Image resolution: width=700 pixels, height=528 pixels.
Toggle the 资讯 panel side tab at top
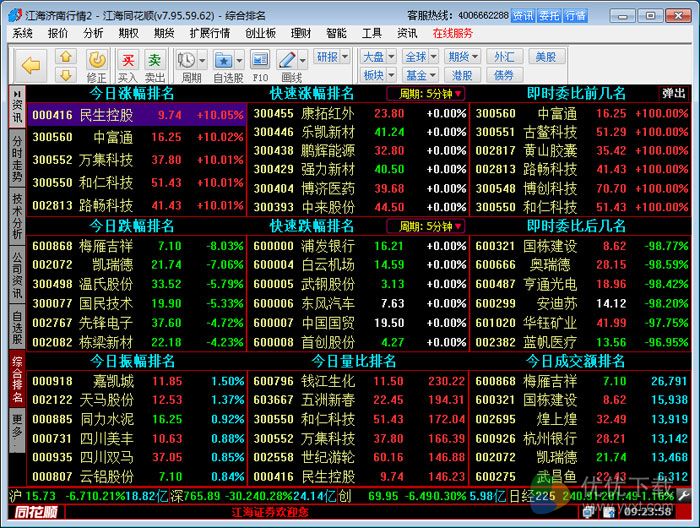[x=17, y=107]
